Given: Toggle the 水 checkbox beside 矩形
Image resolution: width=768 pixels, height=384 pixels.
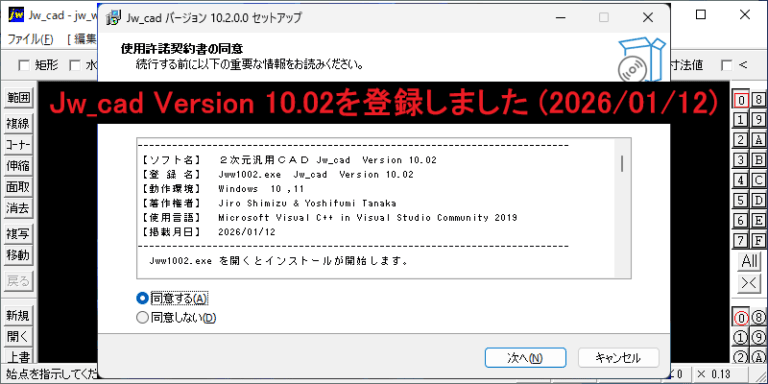Looking at the screenshot, I should [x=74, y=65].
